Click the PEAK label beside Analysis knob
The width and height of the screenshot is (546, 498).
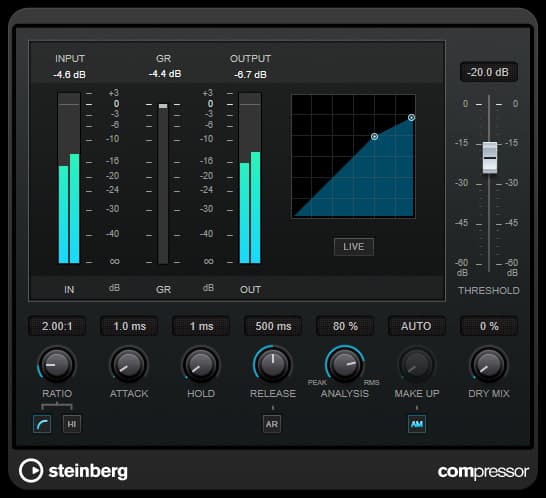317,382
